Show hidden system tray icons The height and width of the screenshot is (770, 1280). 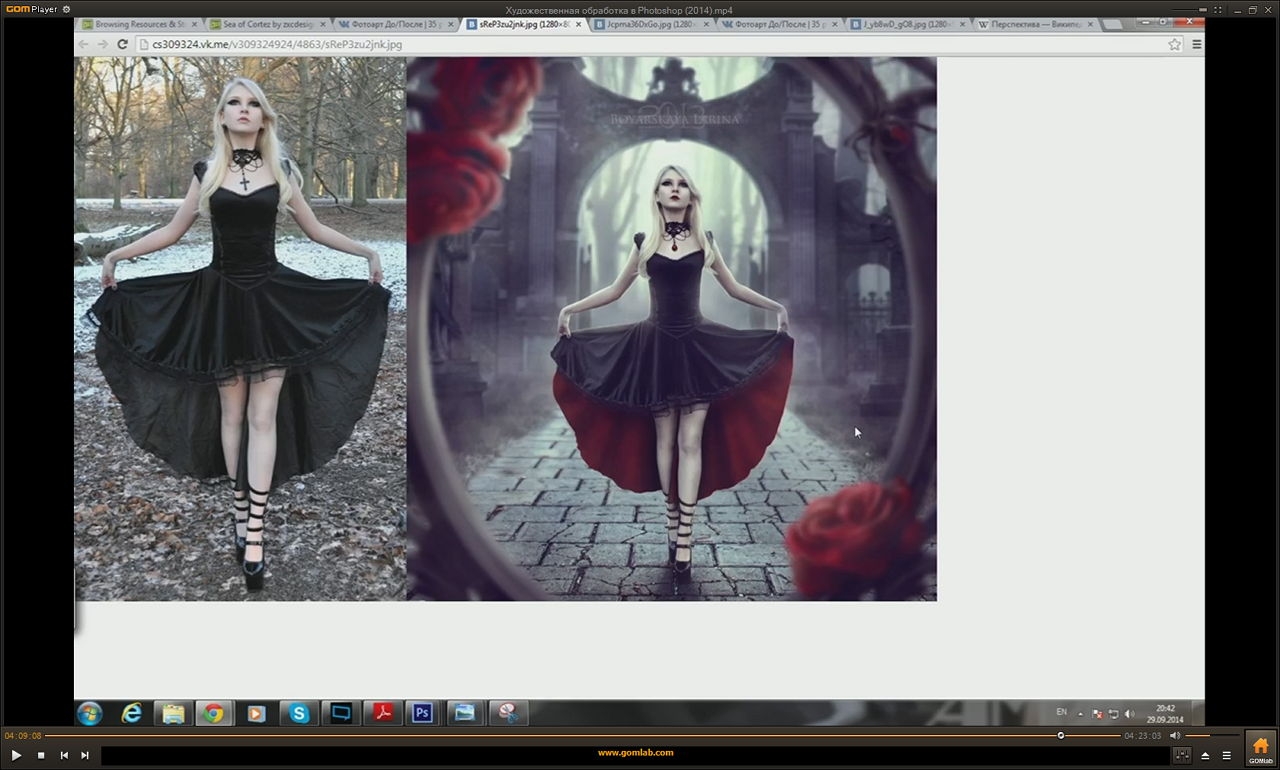coord(1080,714)
